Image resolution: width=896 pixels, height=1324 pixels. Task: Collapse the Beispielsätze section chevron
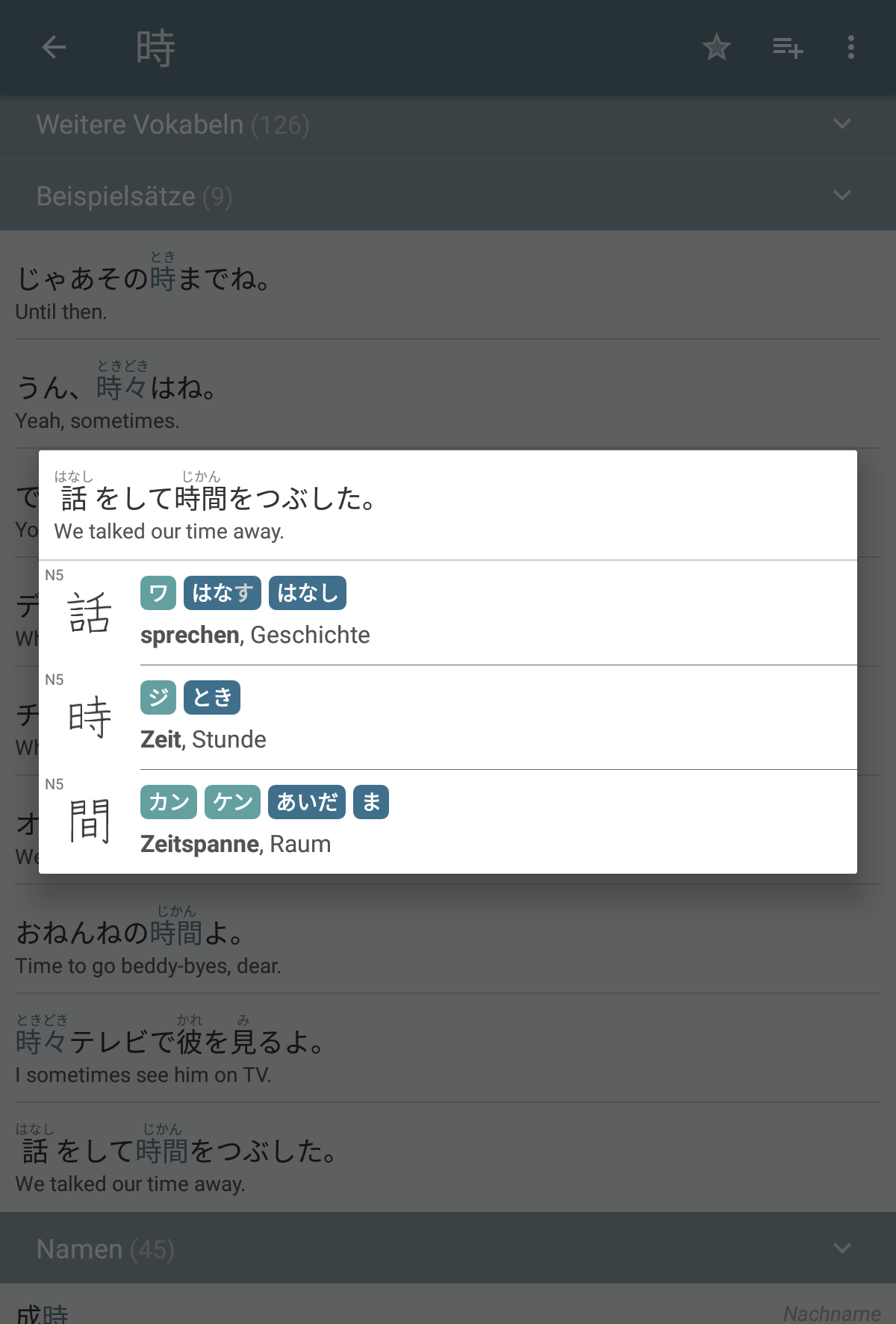(841, 196)
